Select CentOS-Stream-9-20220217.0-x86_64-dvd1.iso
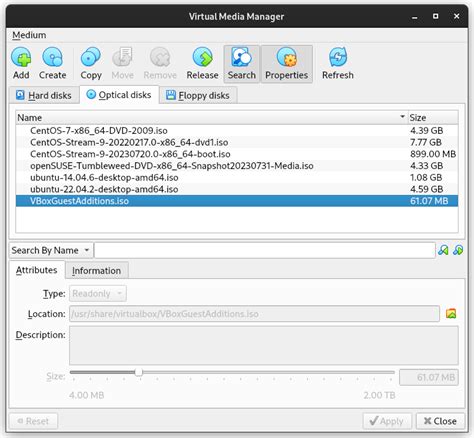Viewport: 474px width, 438px height. (237, 142)
